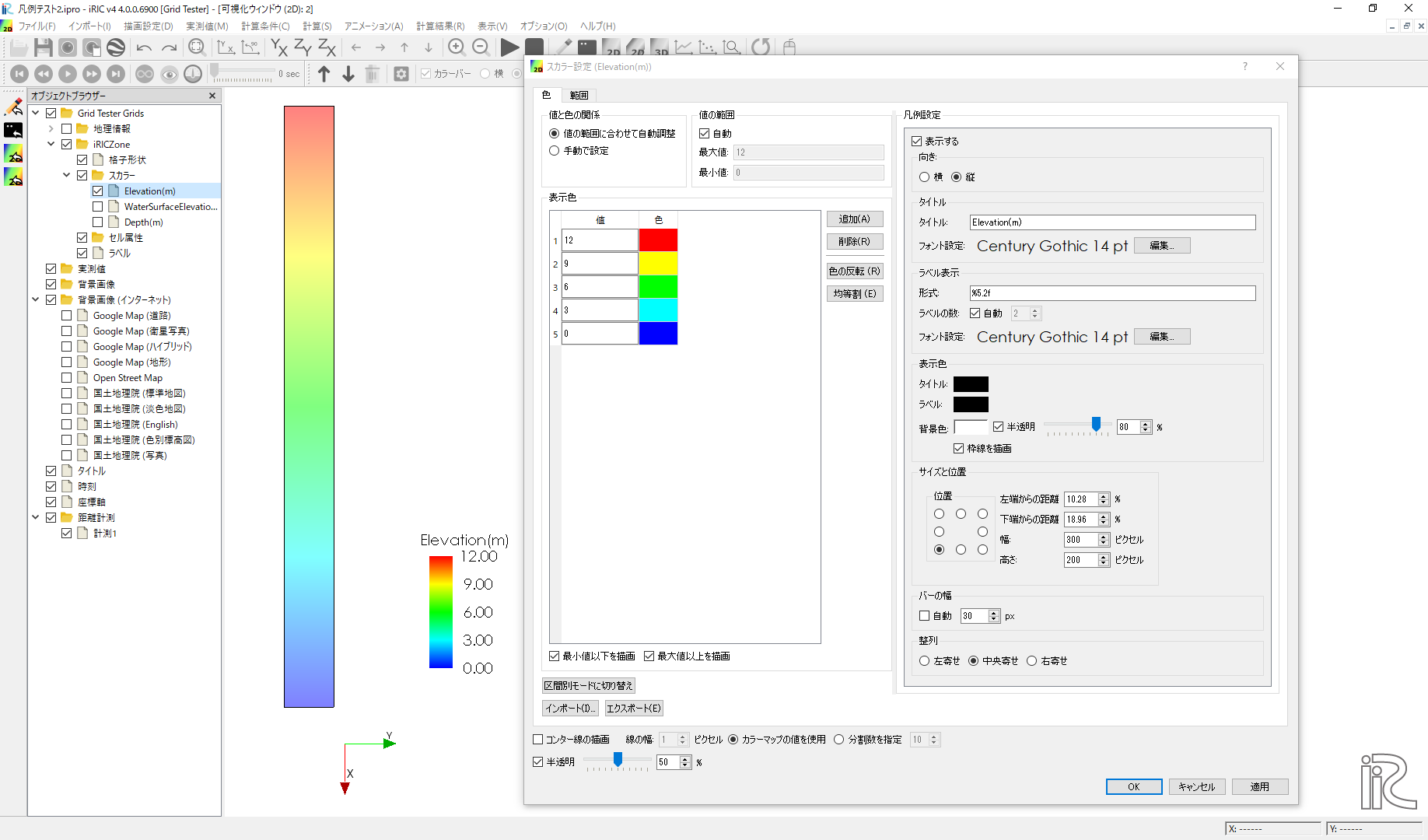Collapse the スカラー tree node
1428x840 pixels.
[x=66, y=176]
